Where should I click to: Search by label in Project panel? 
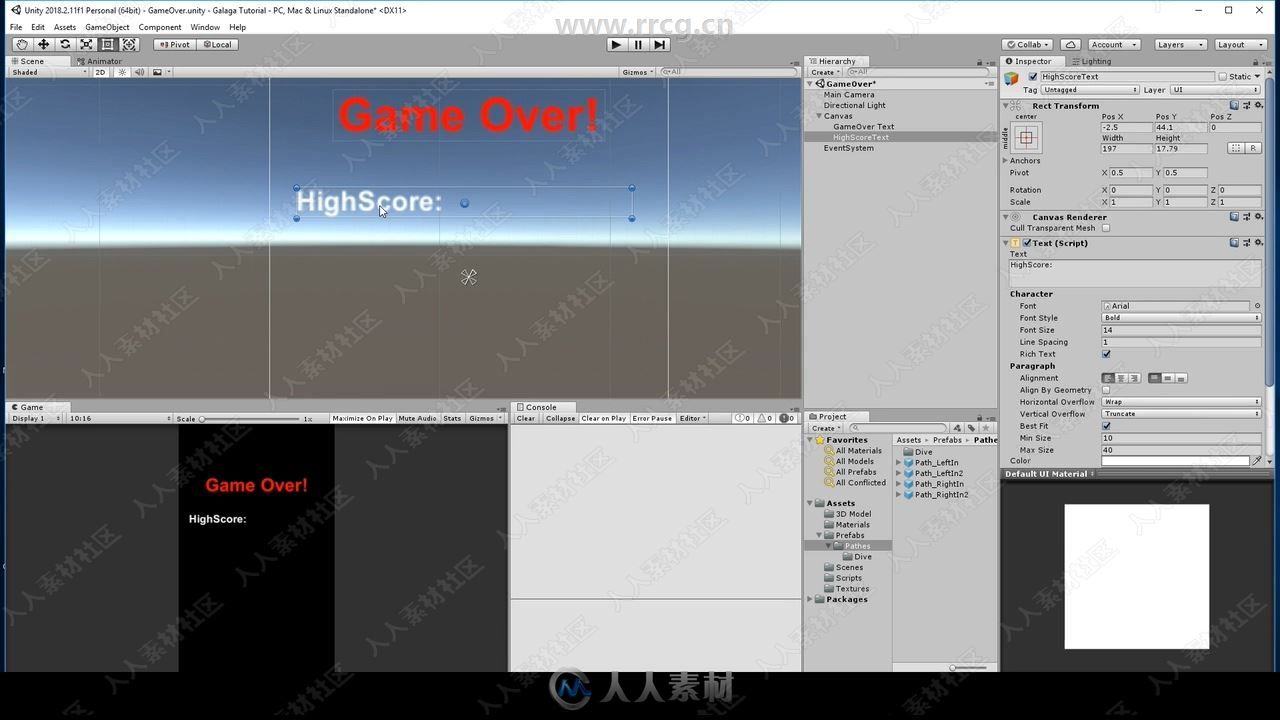[971, 428]
